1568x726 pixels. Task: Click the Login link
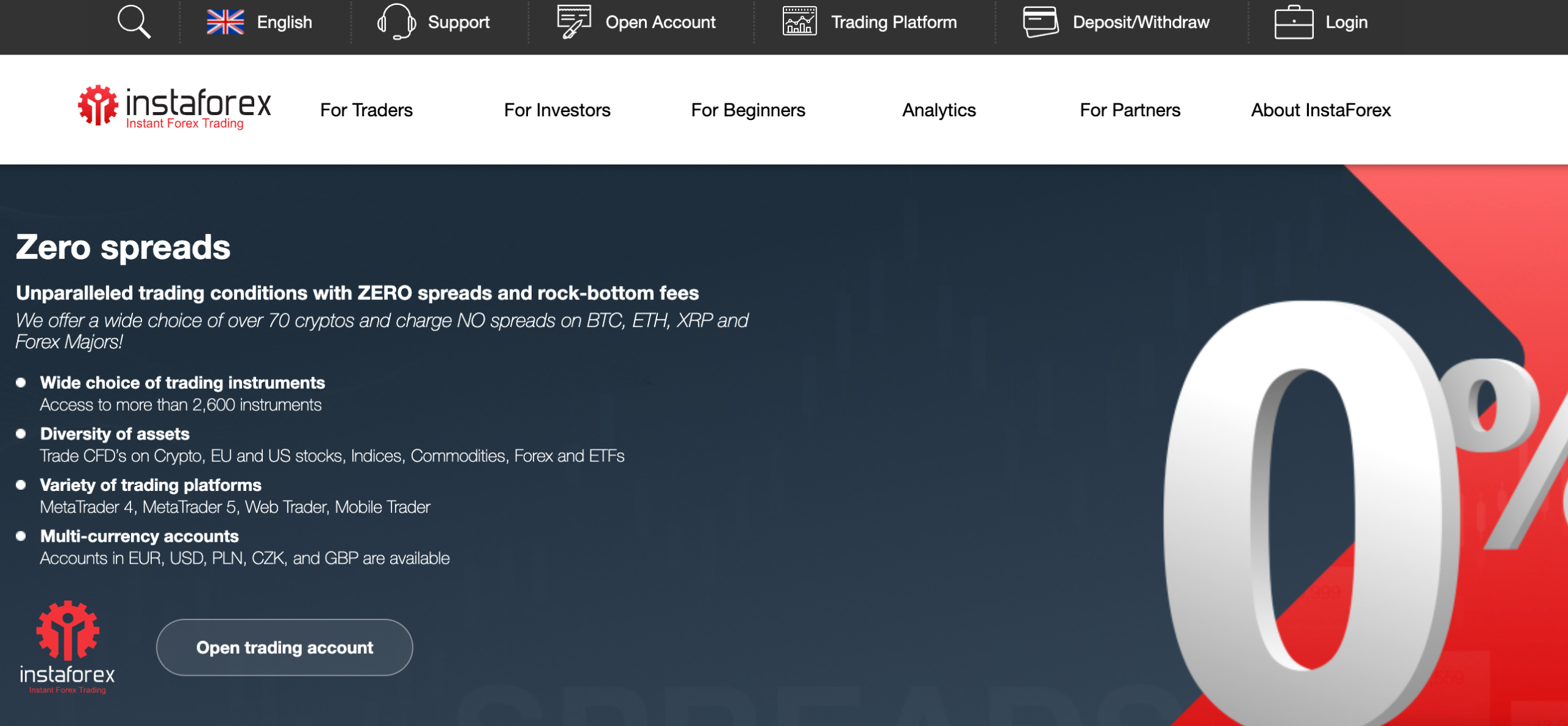(x=1346, y=22)
